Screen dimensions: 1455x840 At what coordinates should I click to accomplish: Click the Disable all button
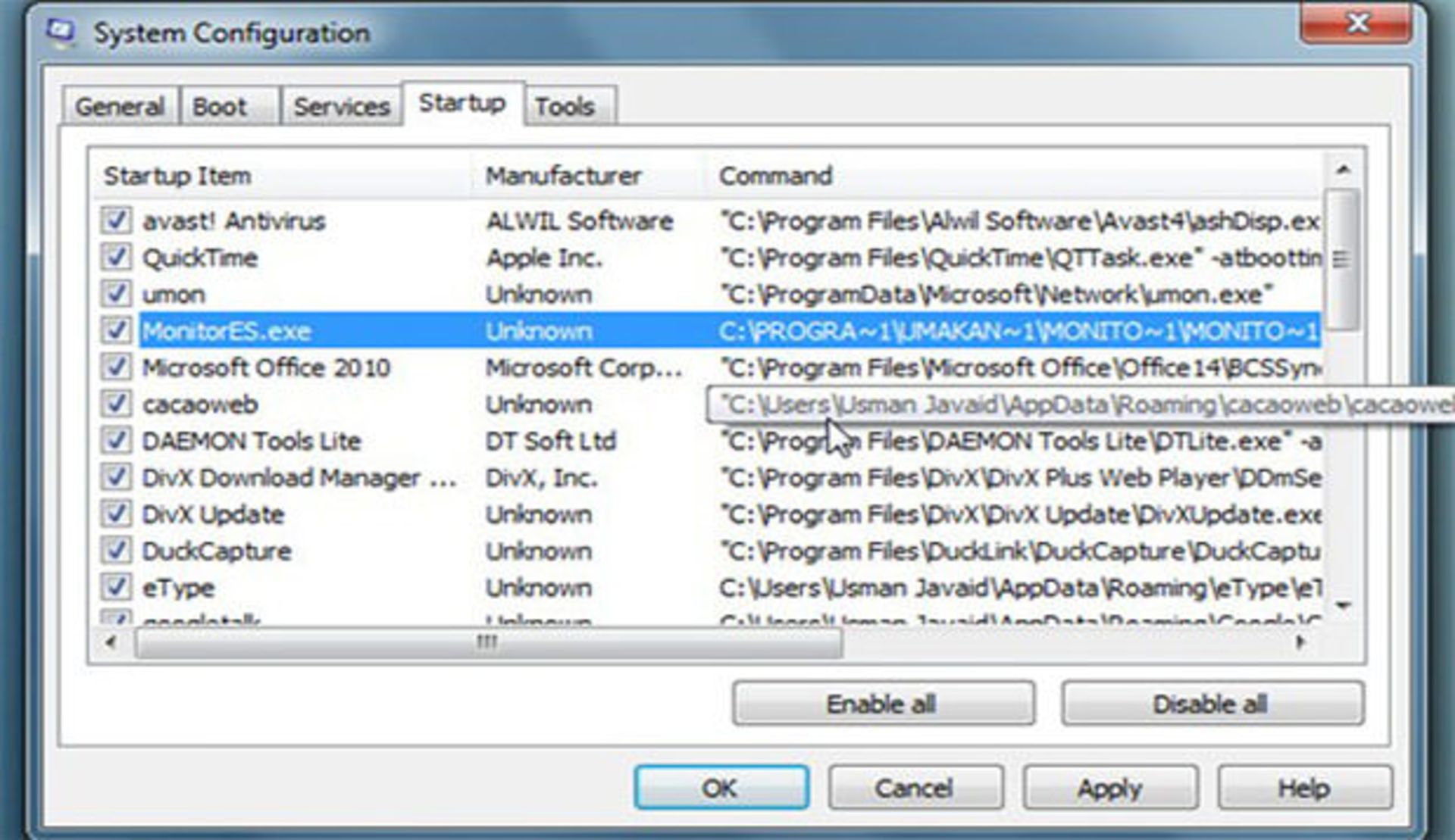[1210, 704]
